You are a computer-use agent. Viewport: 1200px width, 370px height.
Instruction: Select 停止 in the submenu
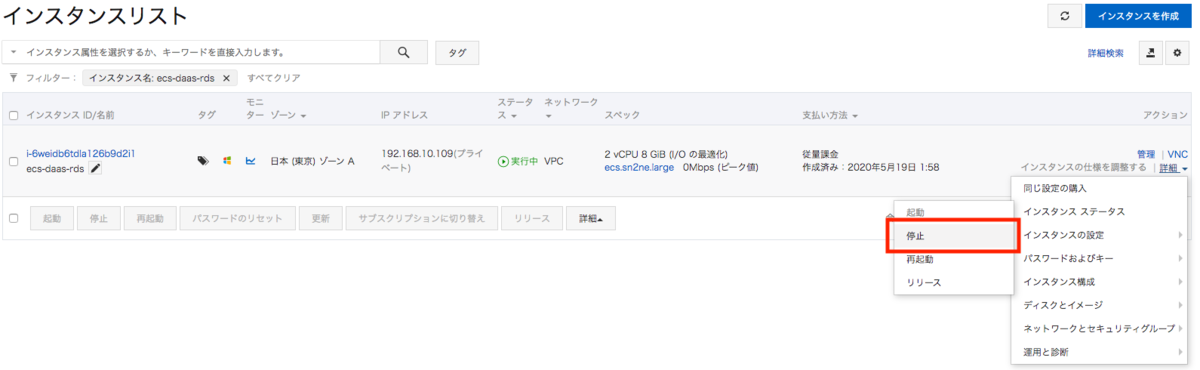point(954,236)
